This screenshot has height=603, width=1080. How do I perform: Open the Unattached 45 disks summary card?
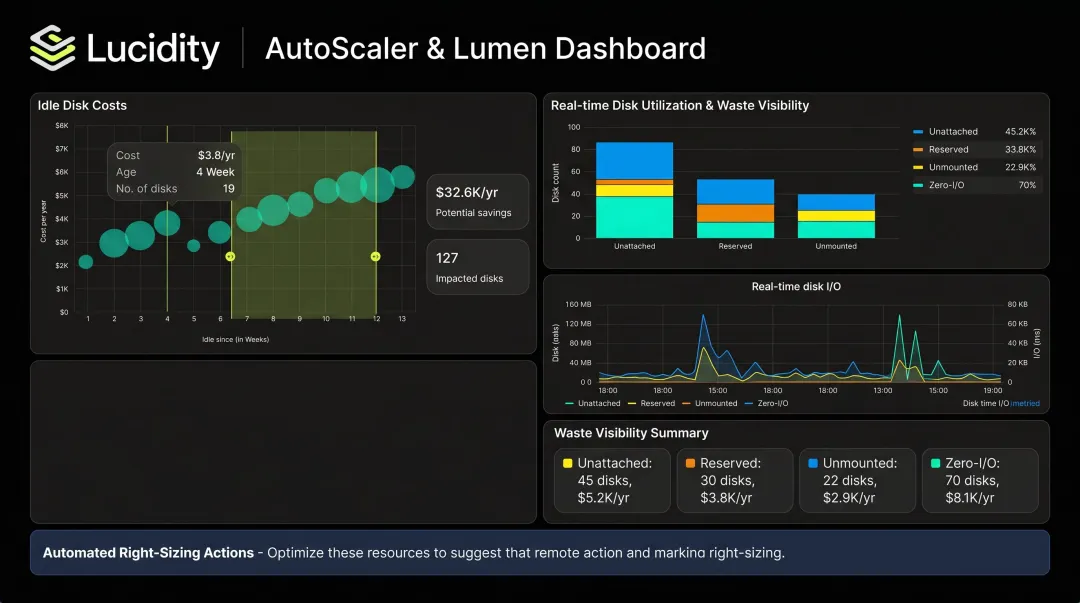[x=612, y=480]
